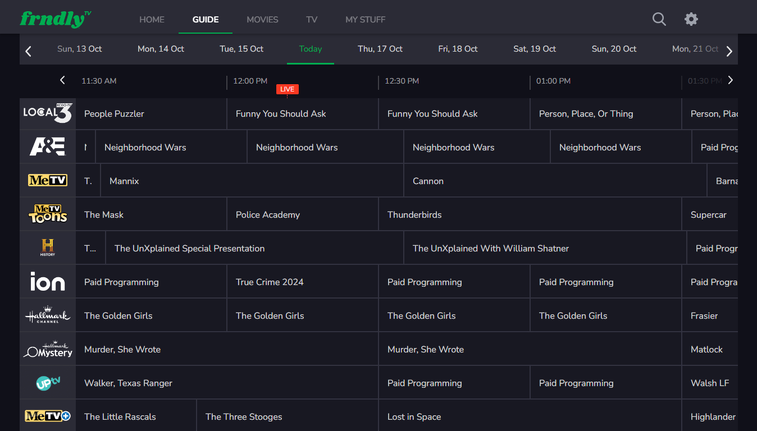Image resolution: width=757 pixels, height=431 pixels.
Task: Open The UnXplained Special Presentation
Action: 254,248
